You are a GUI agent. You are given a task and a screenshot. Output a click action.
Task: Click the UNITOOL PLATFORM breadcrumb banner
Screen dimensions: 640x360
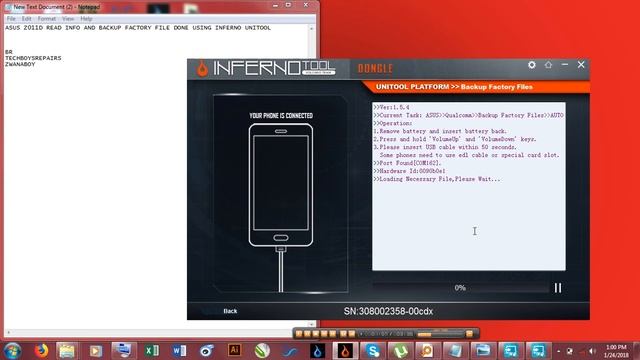454,87
